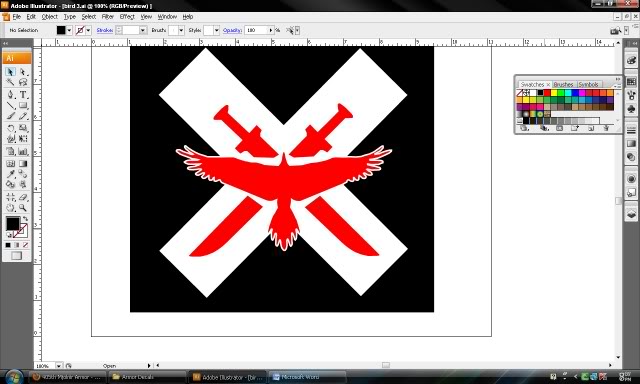Open the zoom level dropdown
640x384 pixels.
pyautogui.click(x=59, y=366)
